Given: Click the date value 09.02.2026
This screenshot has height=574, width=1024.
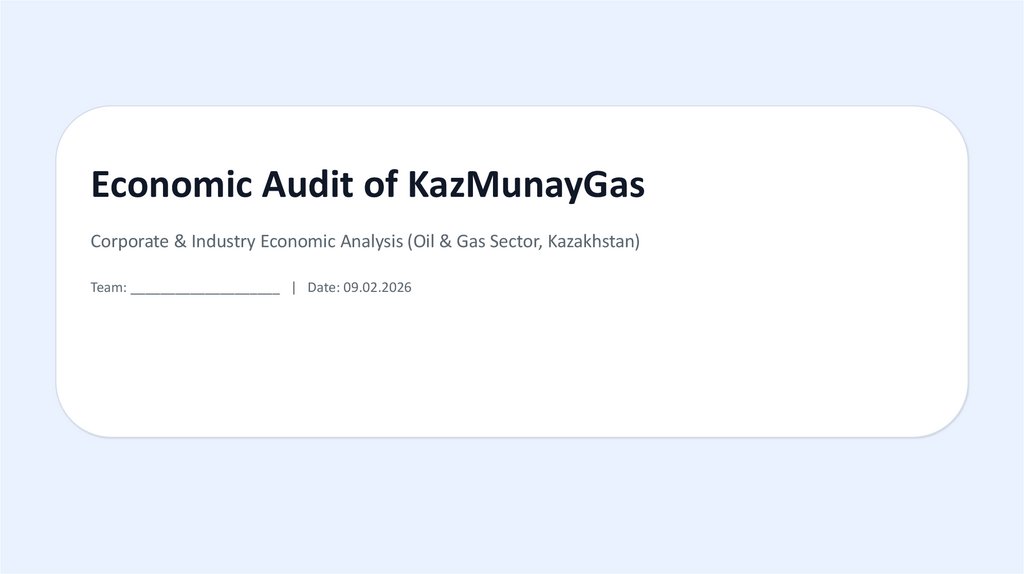Looking at the screenshot, I should (378, 288).
